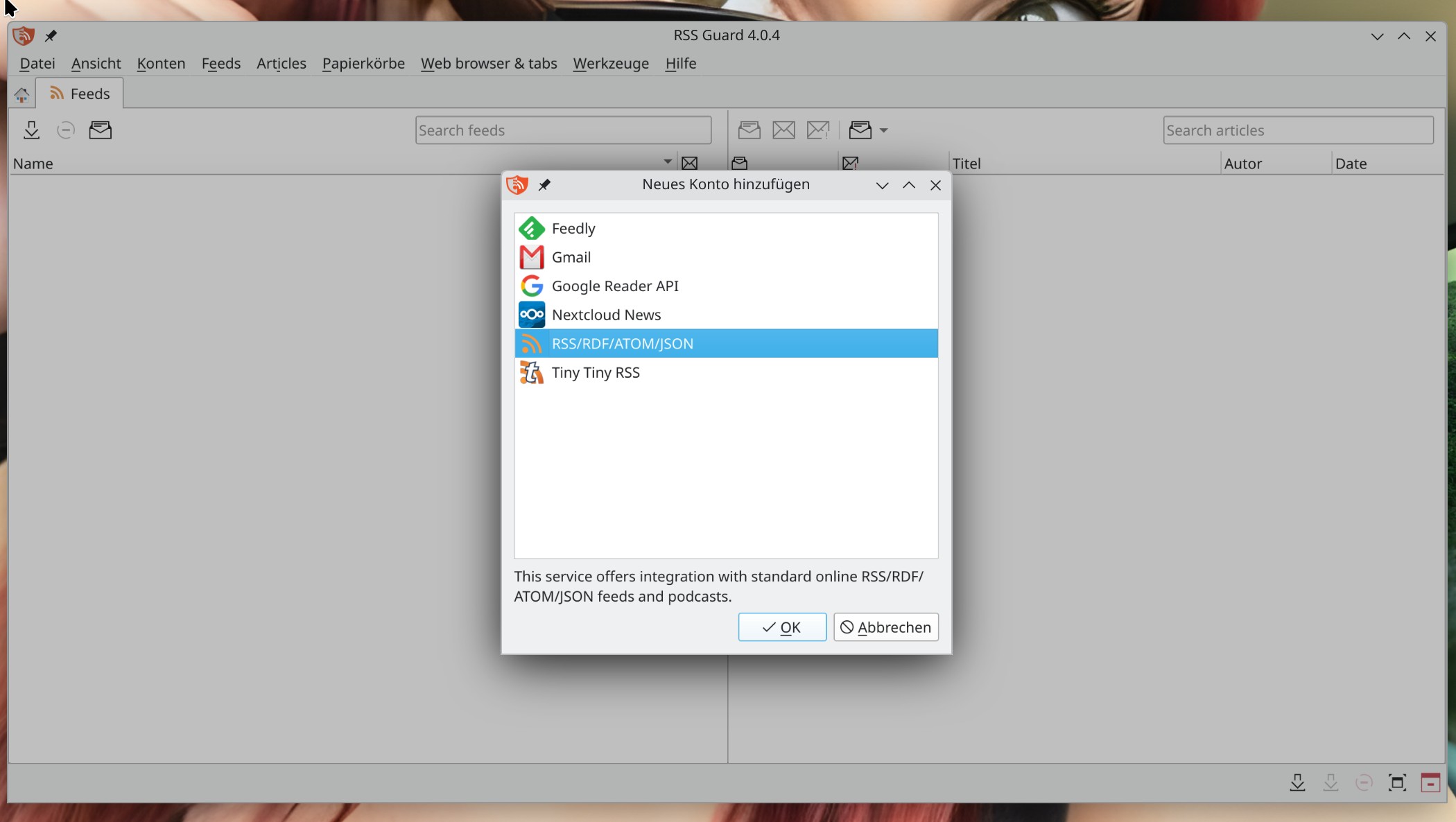Minimize the Neues Konto hinzufügen dialog

882,185
